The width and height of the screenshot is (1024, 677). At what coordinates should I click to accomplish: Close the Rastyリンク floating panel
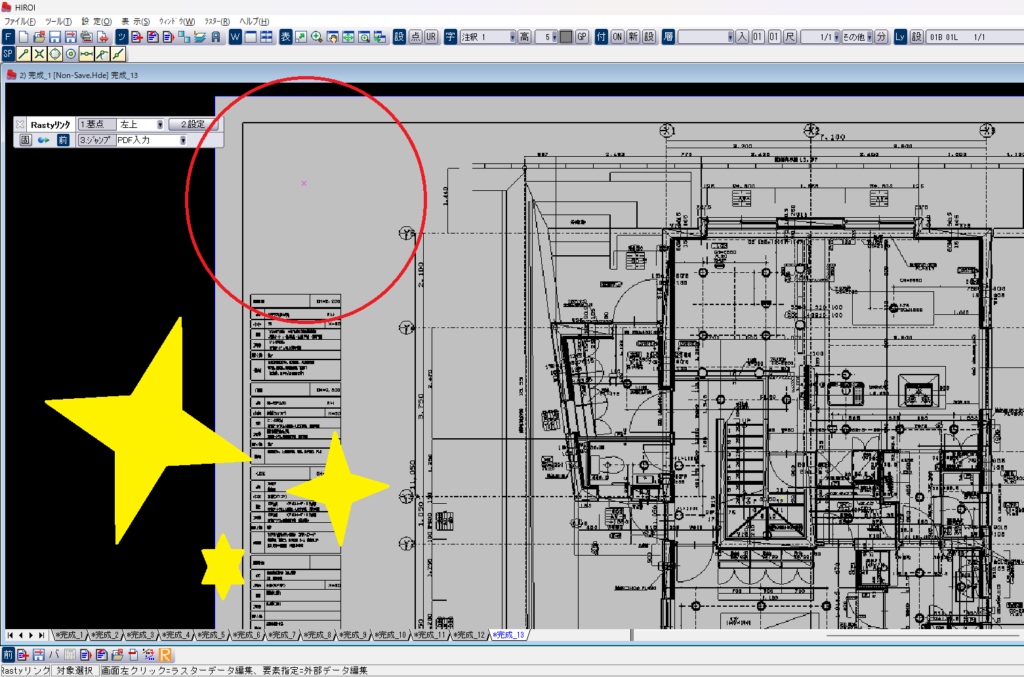(20, 124)
